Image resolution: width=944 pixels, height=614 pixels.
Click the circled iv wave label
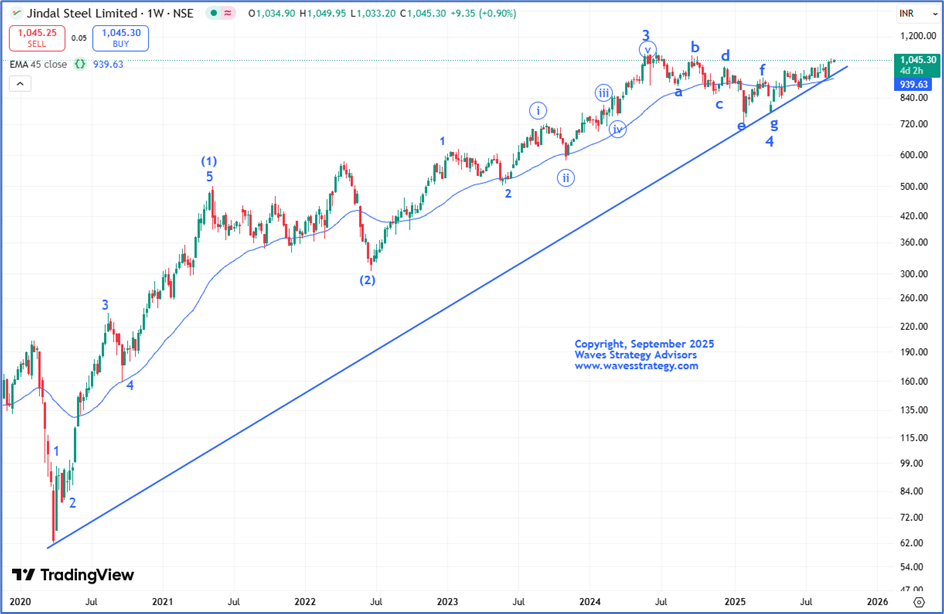[x=617, y=129]
